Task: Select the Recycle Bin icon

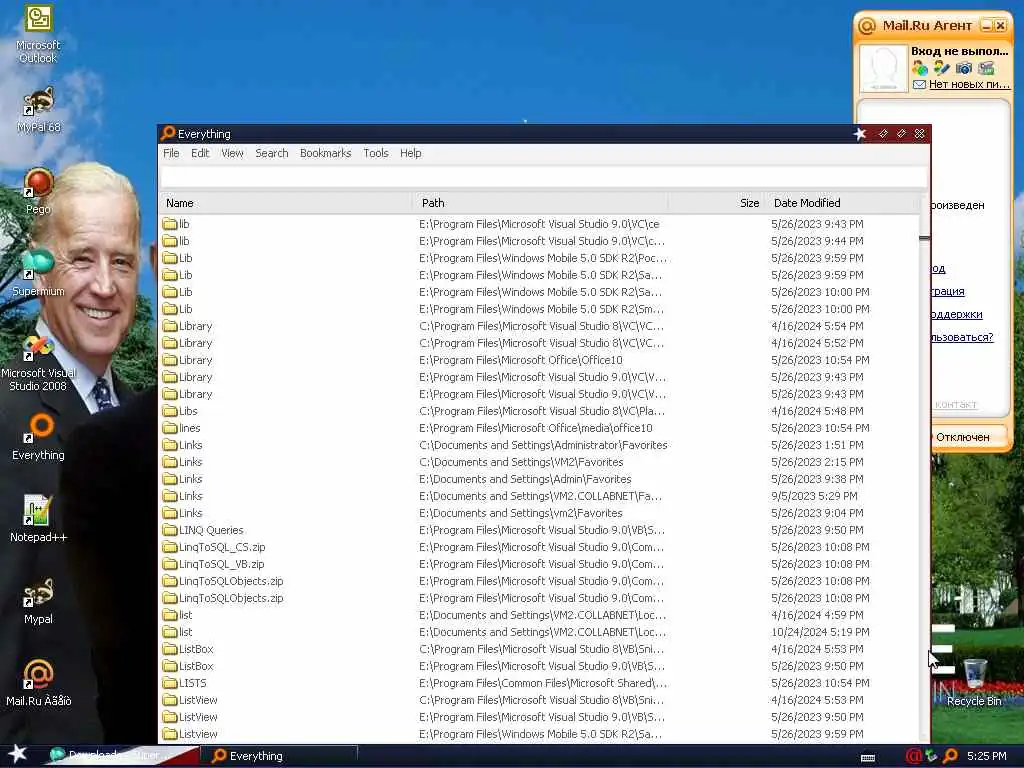Action: 974,675
